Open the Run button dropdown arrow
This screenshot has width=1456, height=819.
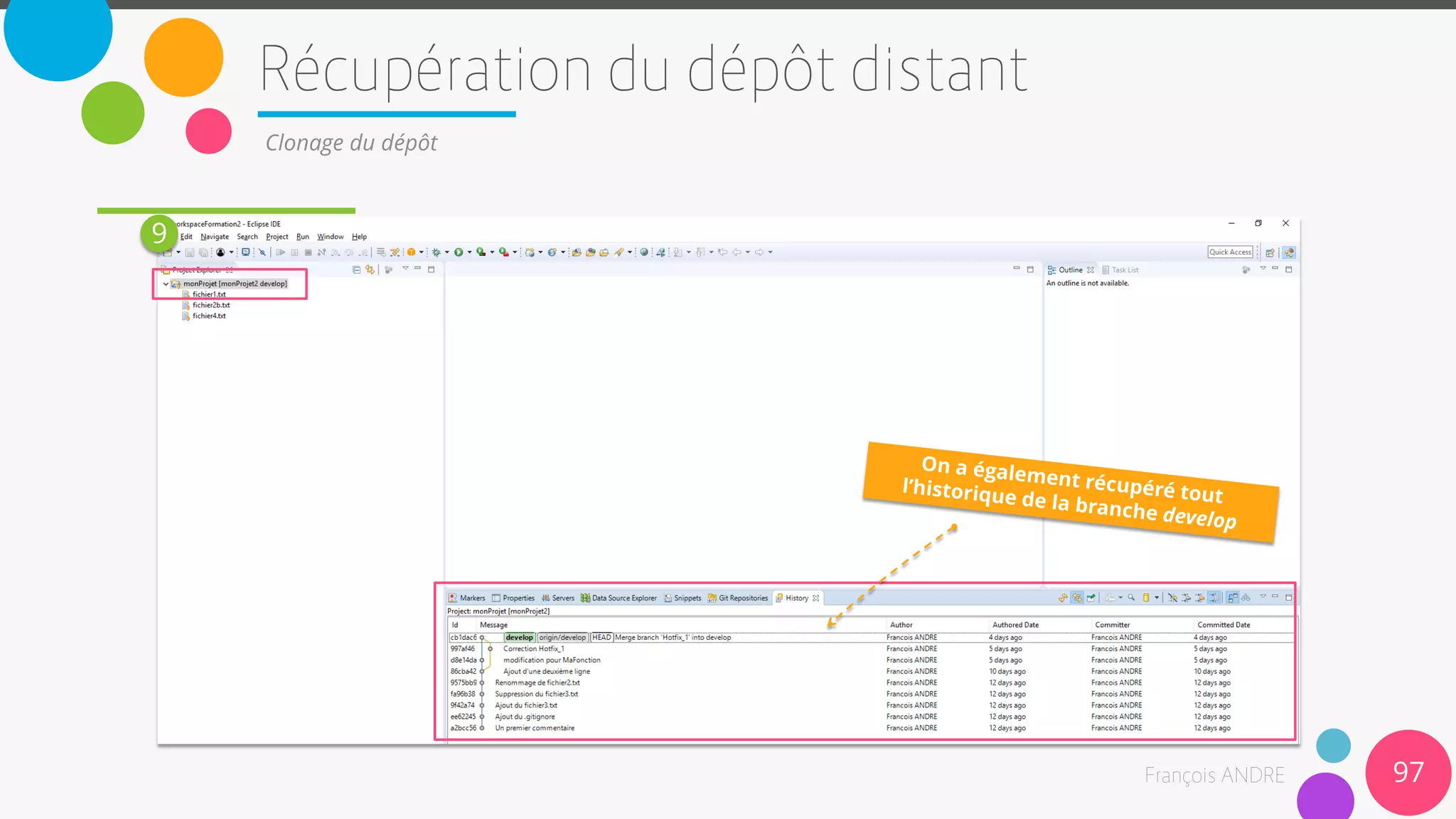(x=469, y=252)
